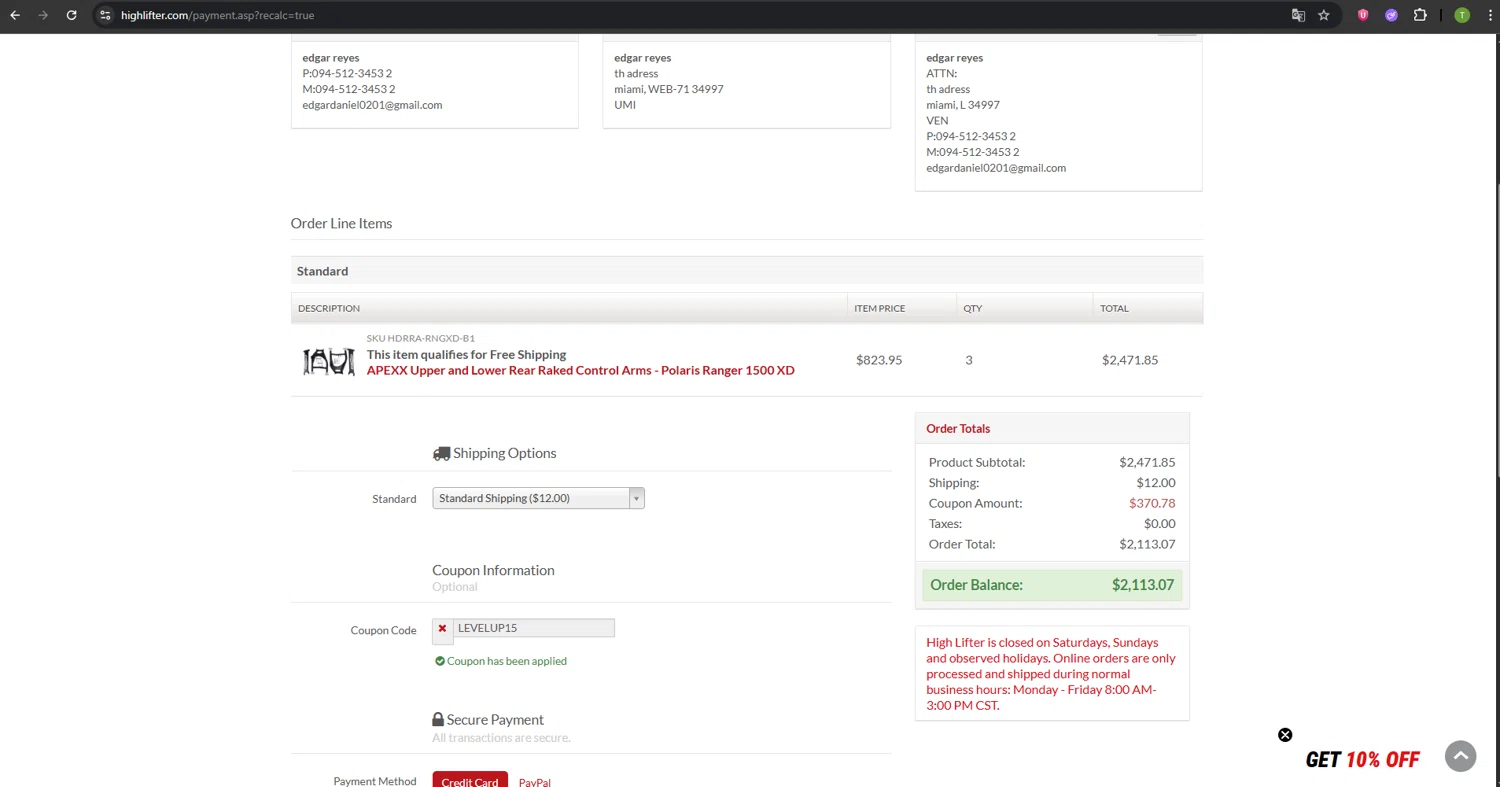Select PayPal payment method
Viewport: 1500px width, 787px height.
pos(535,781)
